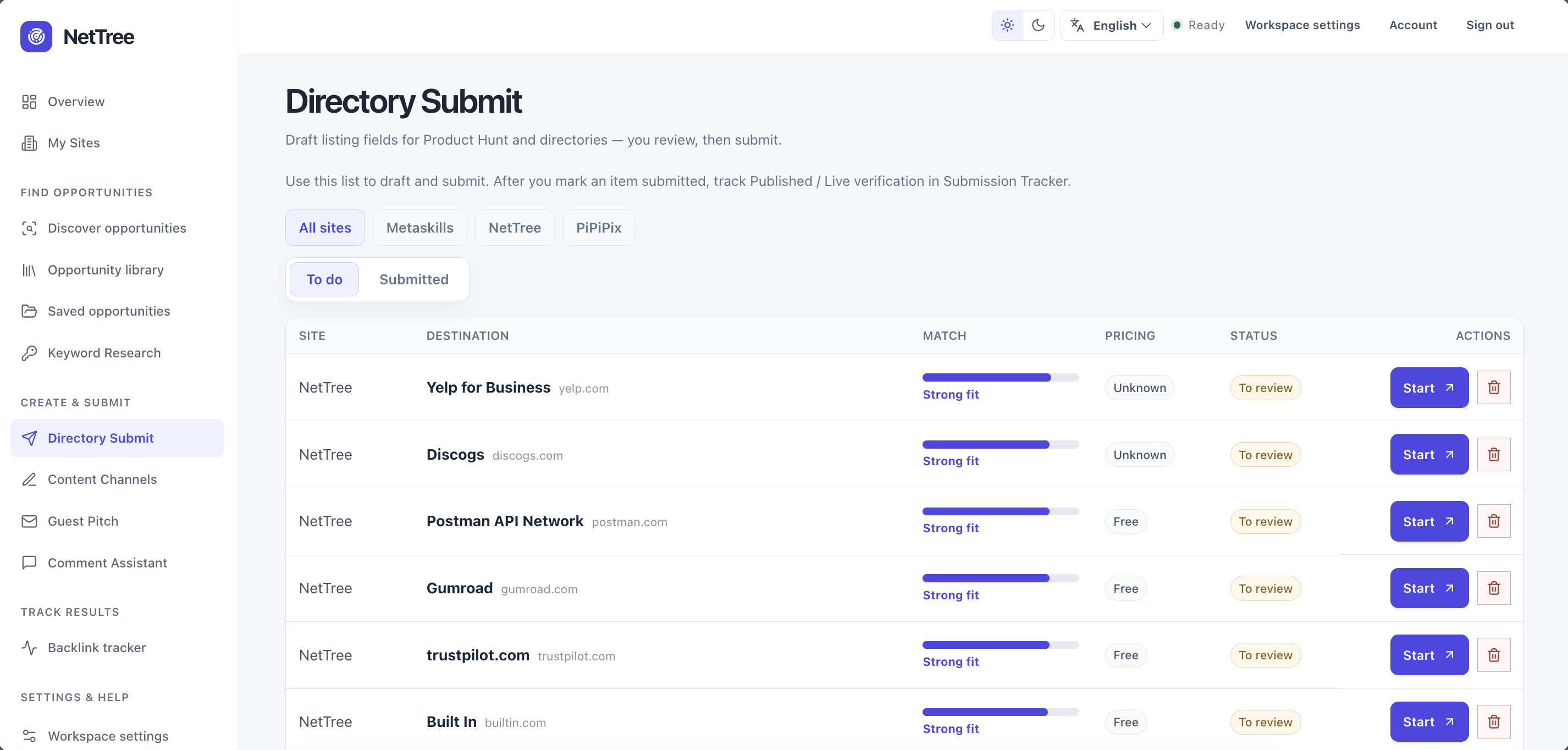Start the Discogs submission
The height and width of the screenshot is (750, 1568).
[1429, 455]
